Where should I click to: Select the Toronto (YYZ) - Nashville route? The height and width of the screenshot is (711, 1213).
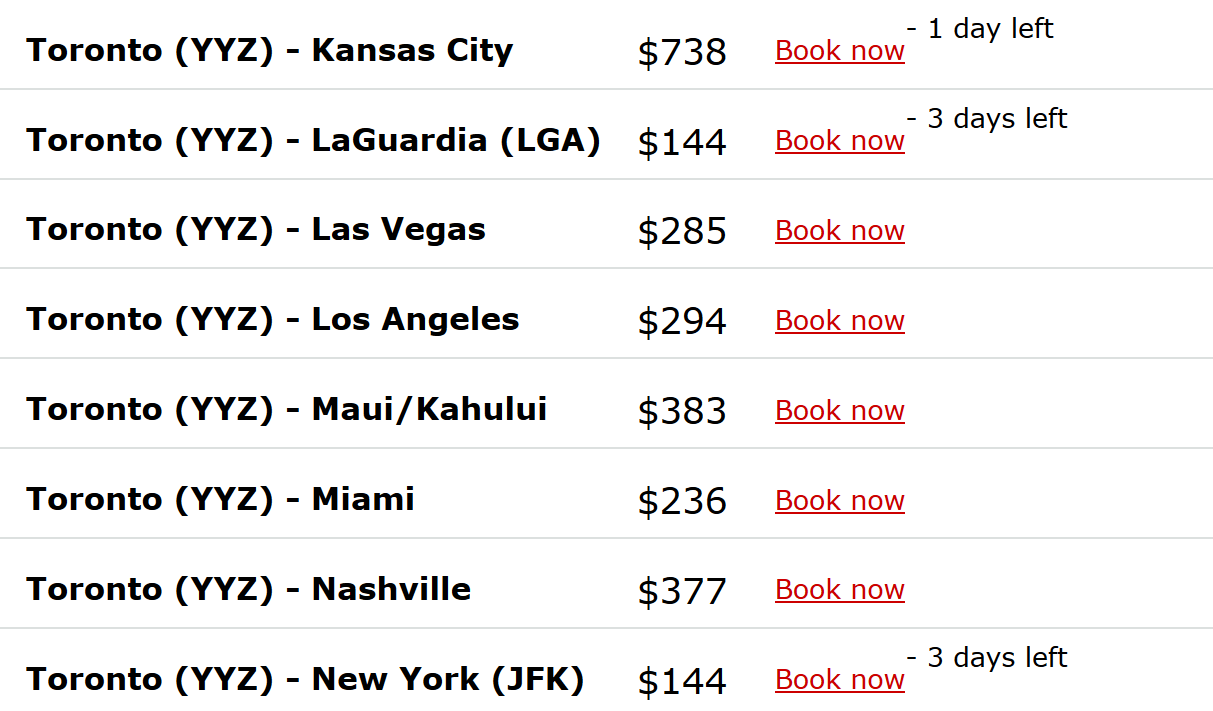coord(250,589)
